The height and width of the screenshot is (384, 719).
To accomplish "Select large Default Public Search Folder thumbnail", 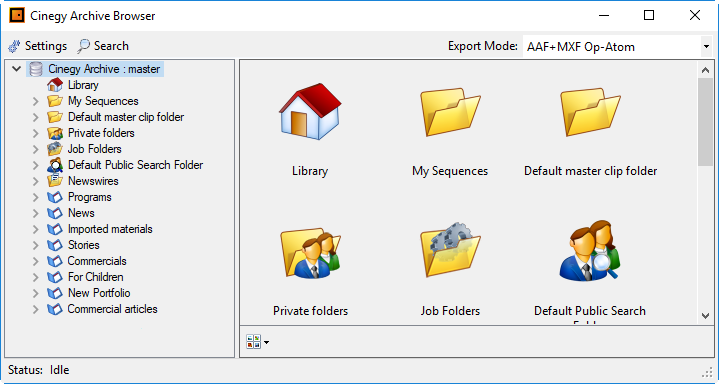I will (590, 250).
